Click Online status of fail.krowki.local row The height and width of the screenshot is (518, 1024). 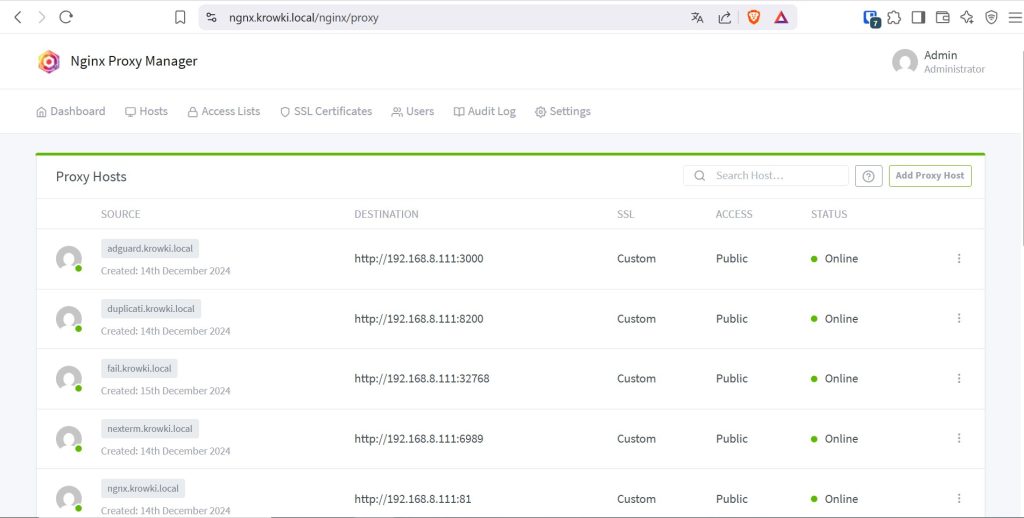click(x=835, y=379)
